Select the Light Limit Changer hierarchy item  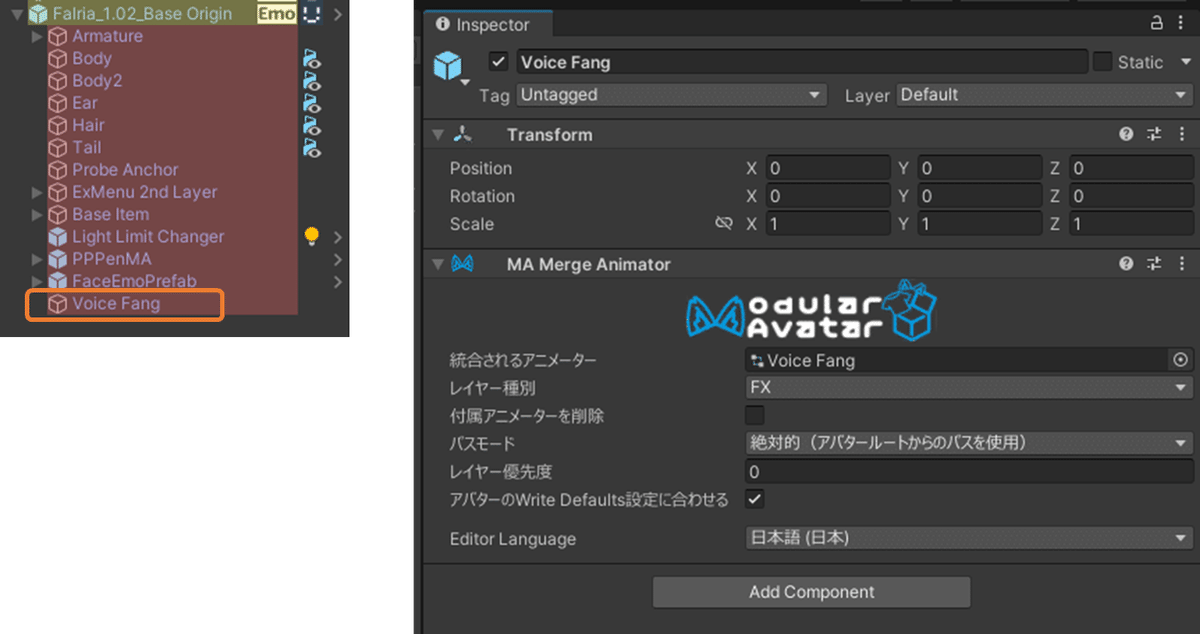coord(148,237)
